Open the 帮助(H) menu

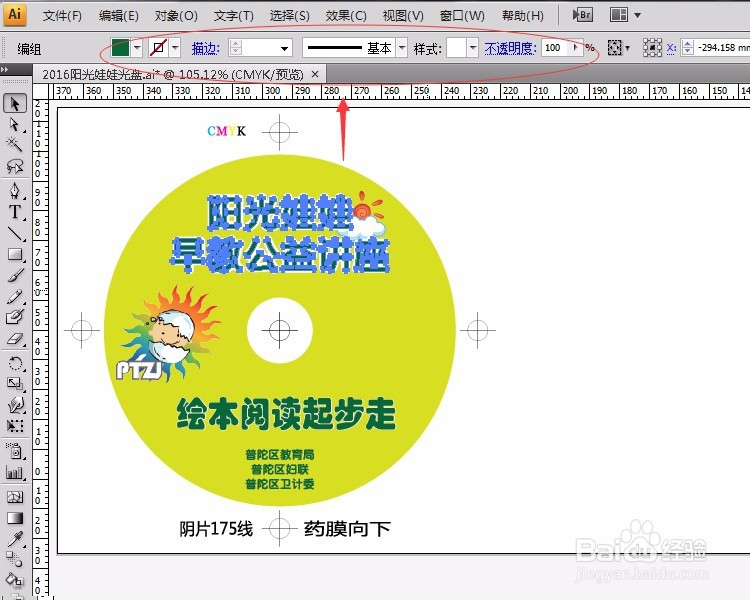click(523, 16)
